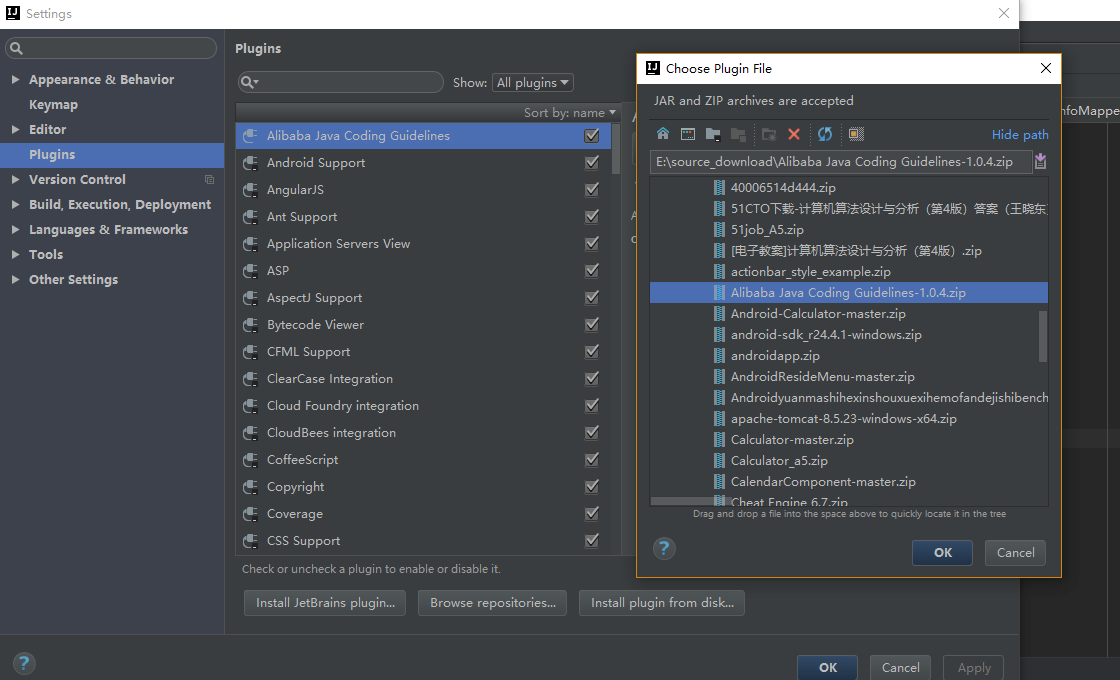
Task: Click the file tree vertical scrollbar
Action: (x=1043, y=336)
